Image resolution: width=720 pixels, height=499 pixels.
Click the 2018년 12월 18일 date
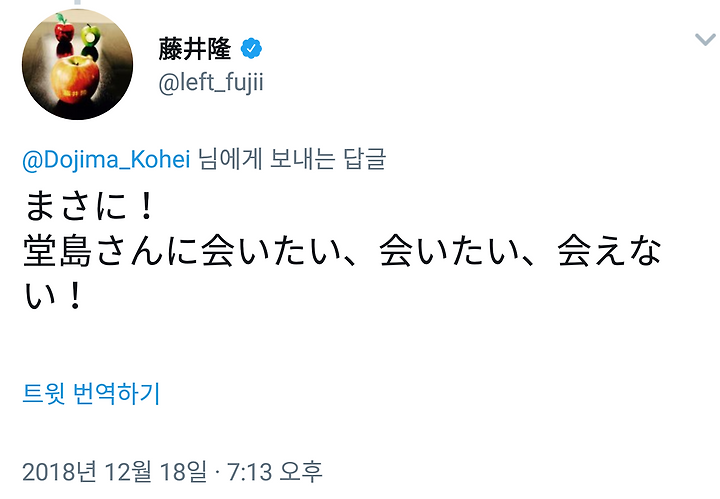point(114,471)
